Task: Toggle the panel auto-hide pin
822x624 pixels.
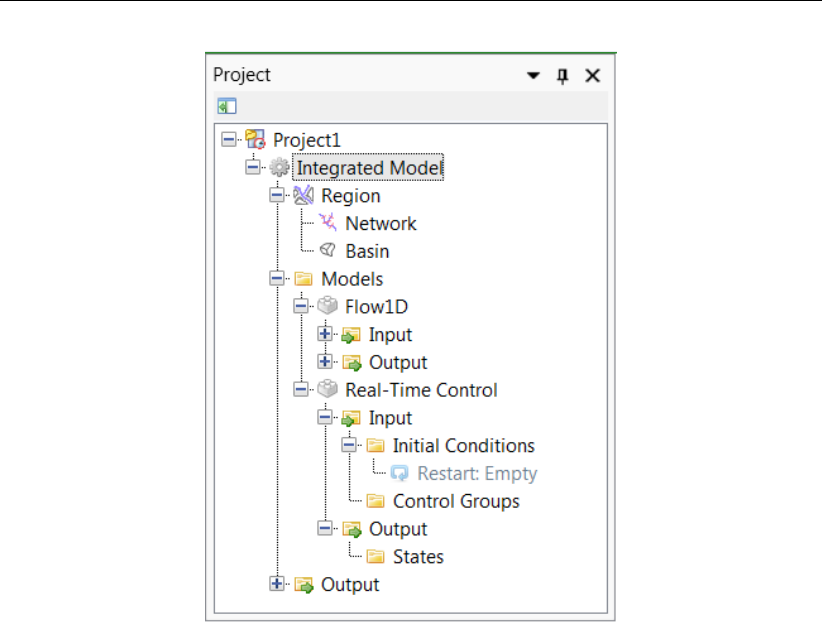Action: pos(562,76)
